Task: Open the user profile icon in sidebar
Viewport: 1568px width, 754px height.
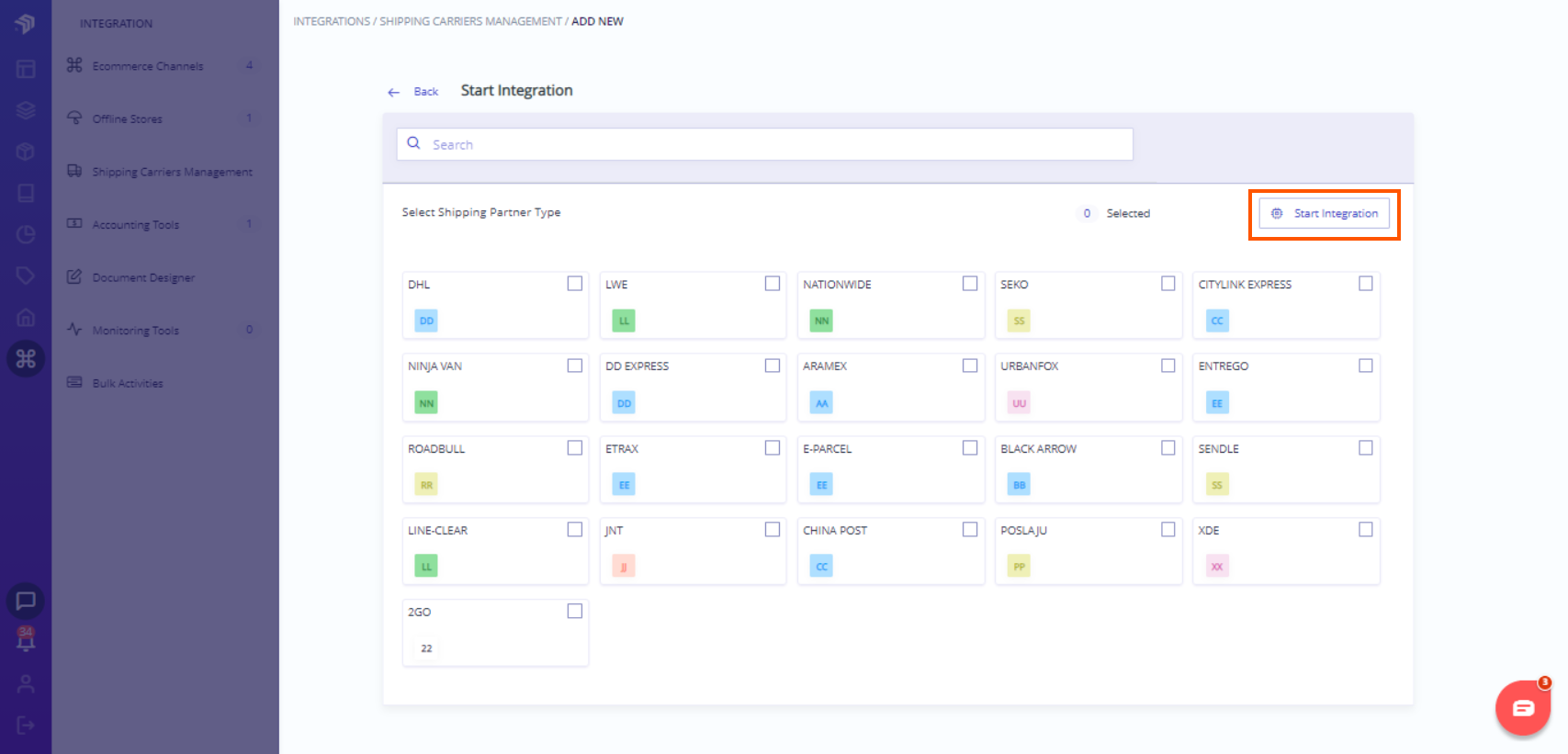Action: (26, 684)
